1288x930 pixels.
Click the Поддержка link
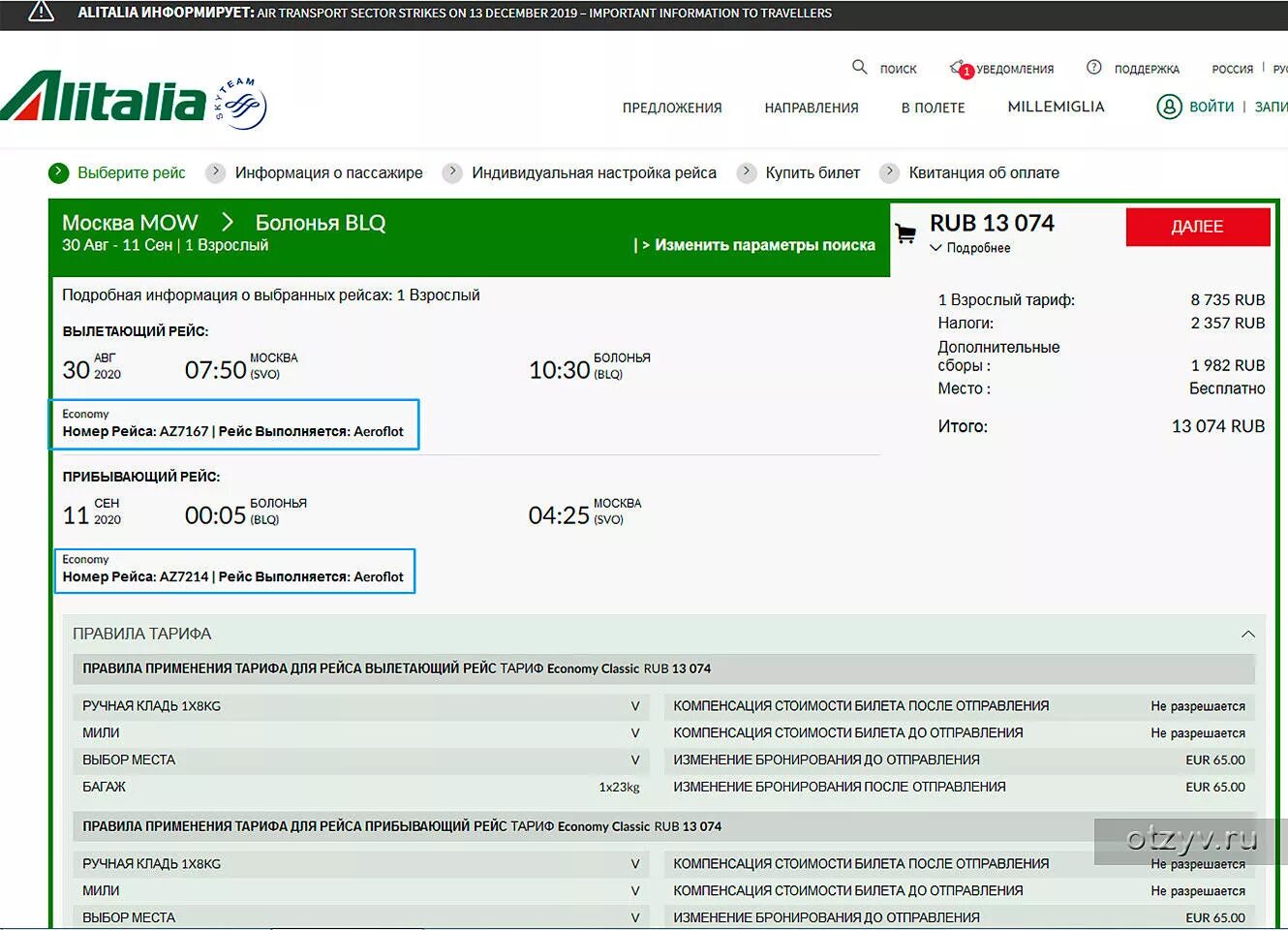coord(1147,69)
